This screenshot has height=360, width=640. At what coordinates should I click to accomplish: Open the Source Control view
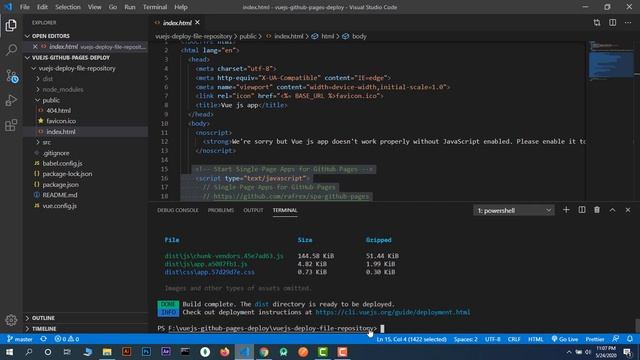coord(11,76)
